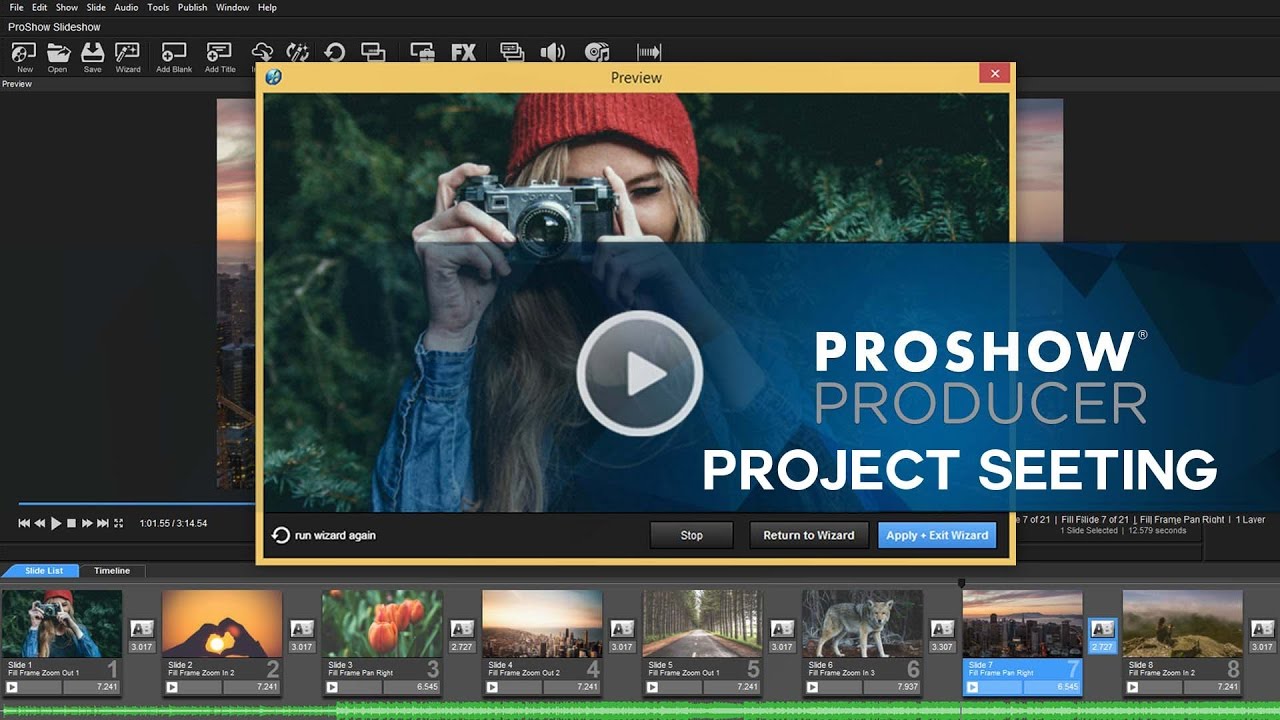Viewport: 1280px width, 720px height.
Task: Open Slide Options from the toolbar
Action: [x=373, y=52]
